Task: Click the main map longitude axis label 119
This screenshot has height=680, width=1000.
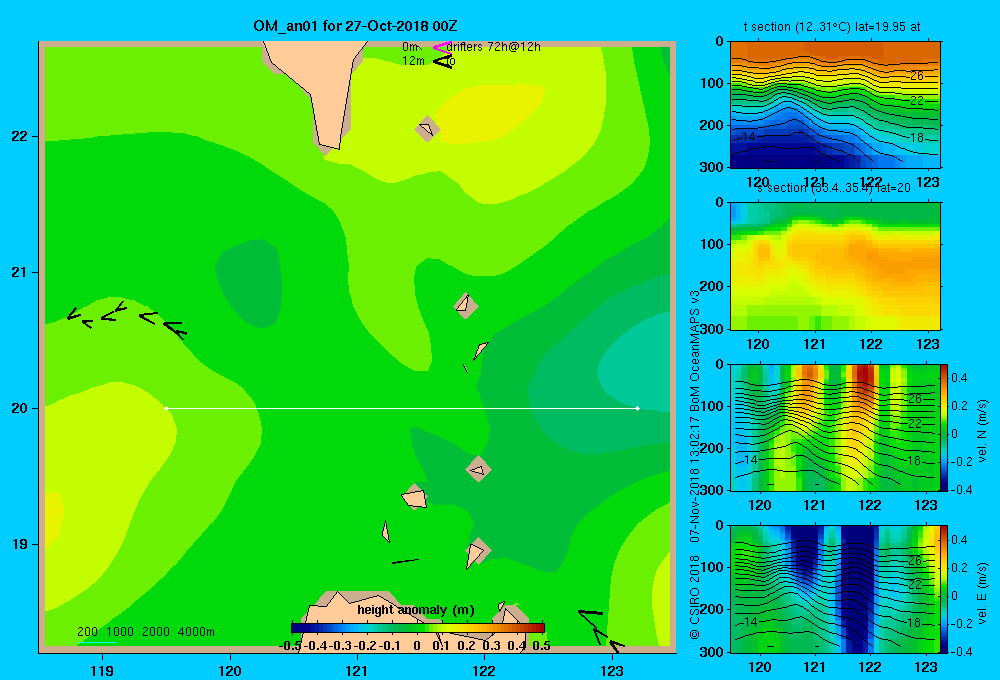Action: tap(103, 670)
